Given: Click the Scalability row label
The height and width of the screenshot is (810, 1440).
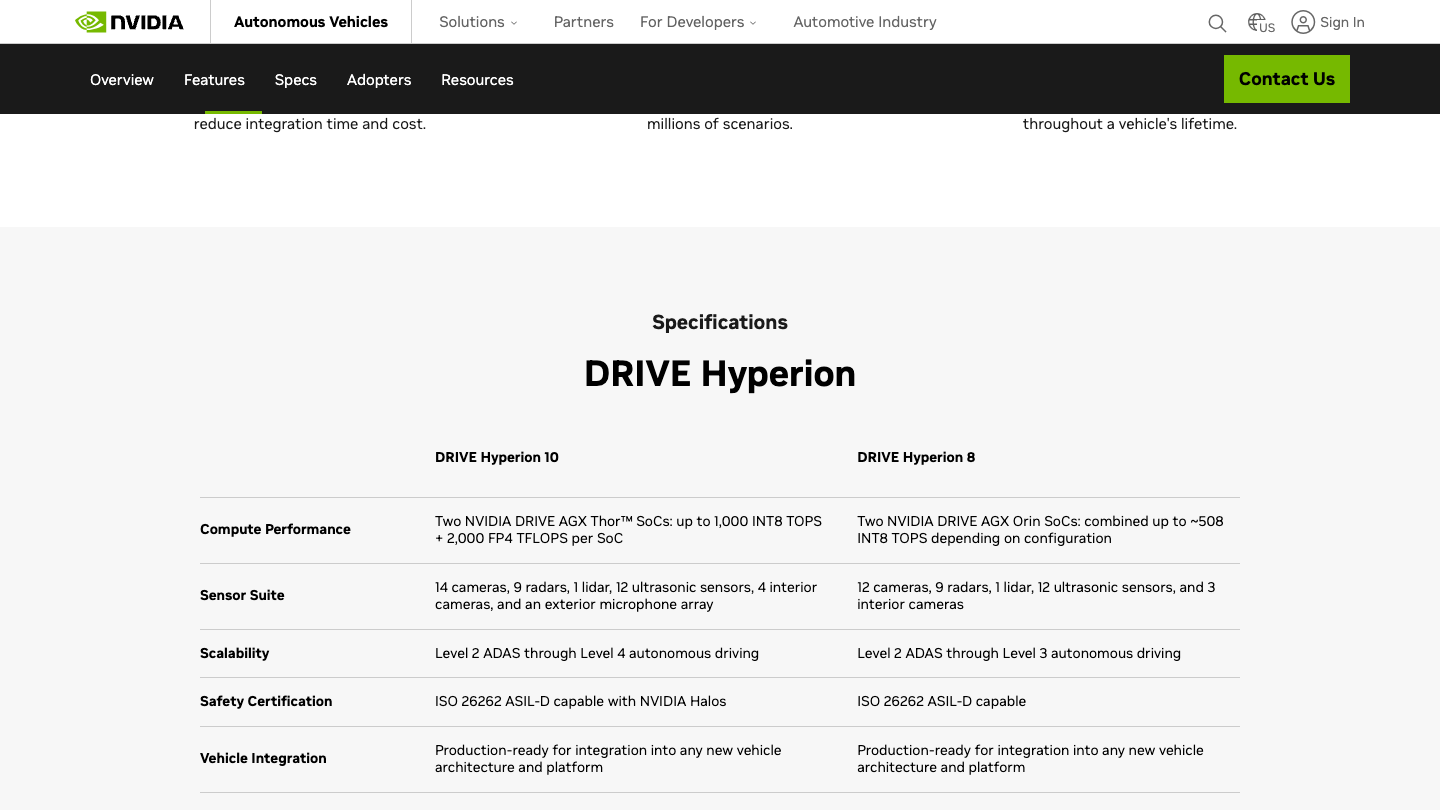Looking at the screenshot, I should [235, 653].
